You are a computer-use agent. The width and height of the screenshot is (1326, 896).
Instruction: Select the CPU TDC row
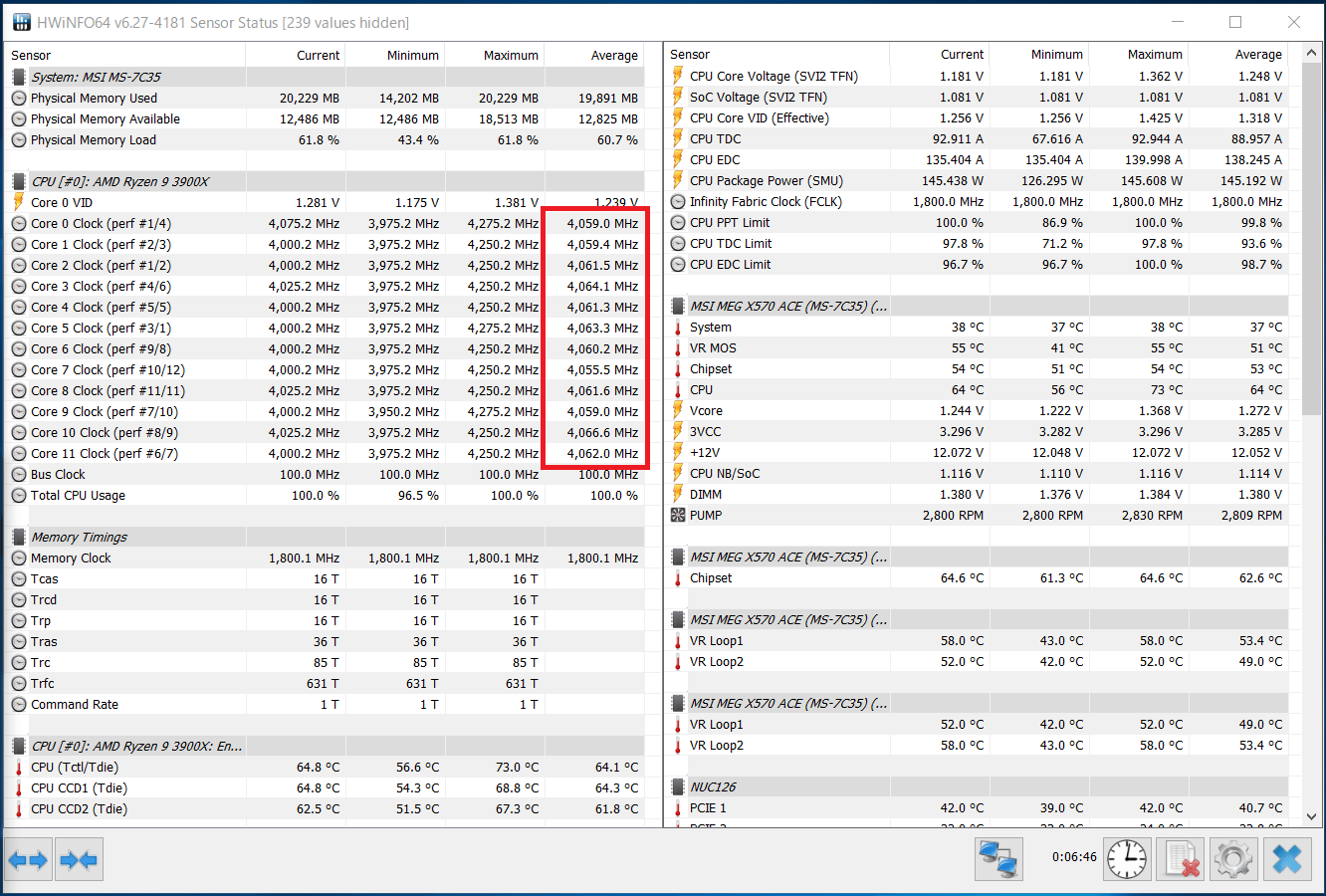tap(977, 138)
